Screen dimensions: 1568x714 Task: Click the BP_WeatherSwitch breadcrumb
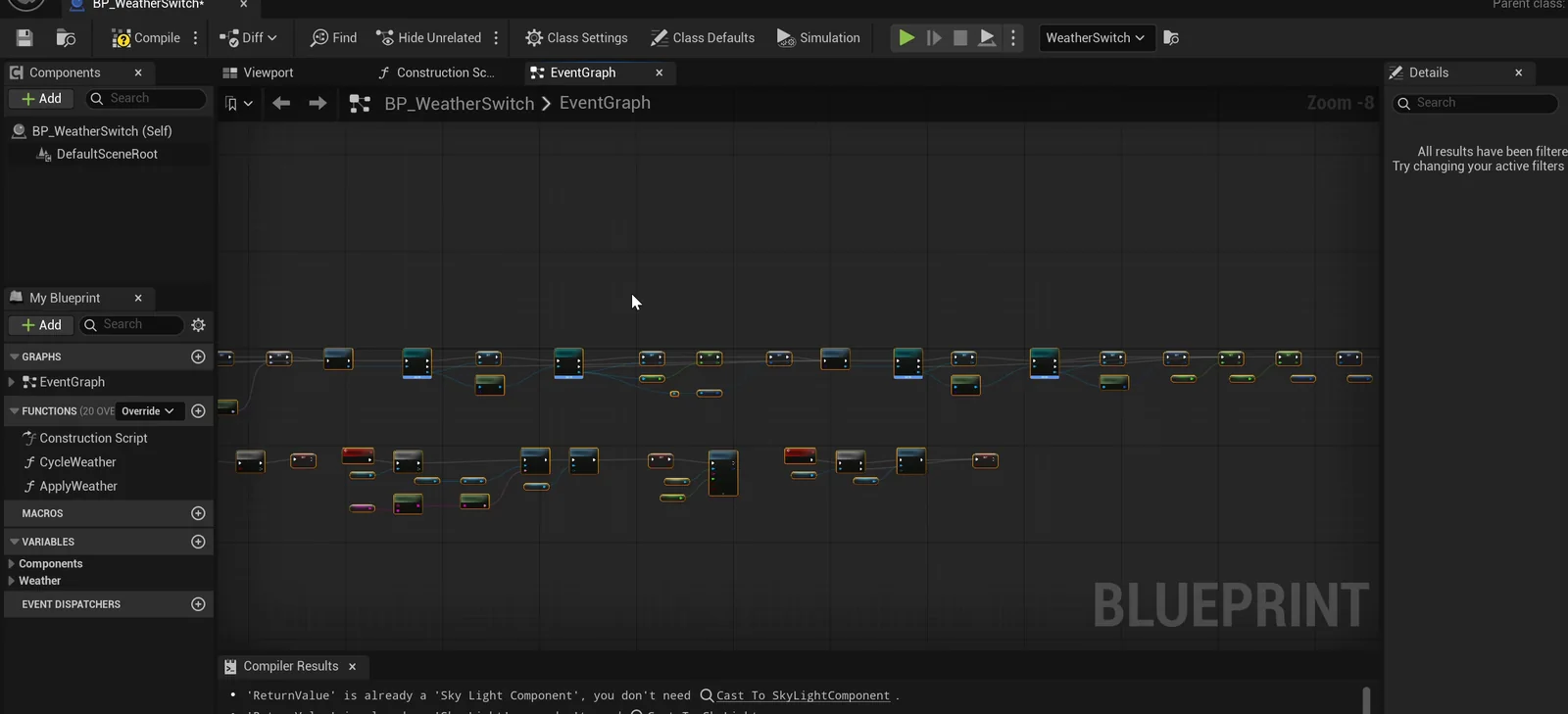click(460, 104)
